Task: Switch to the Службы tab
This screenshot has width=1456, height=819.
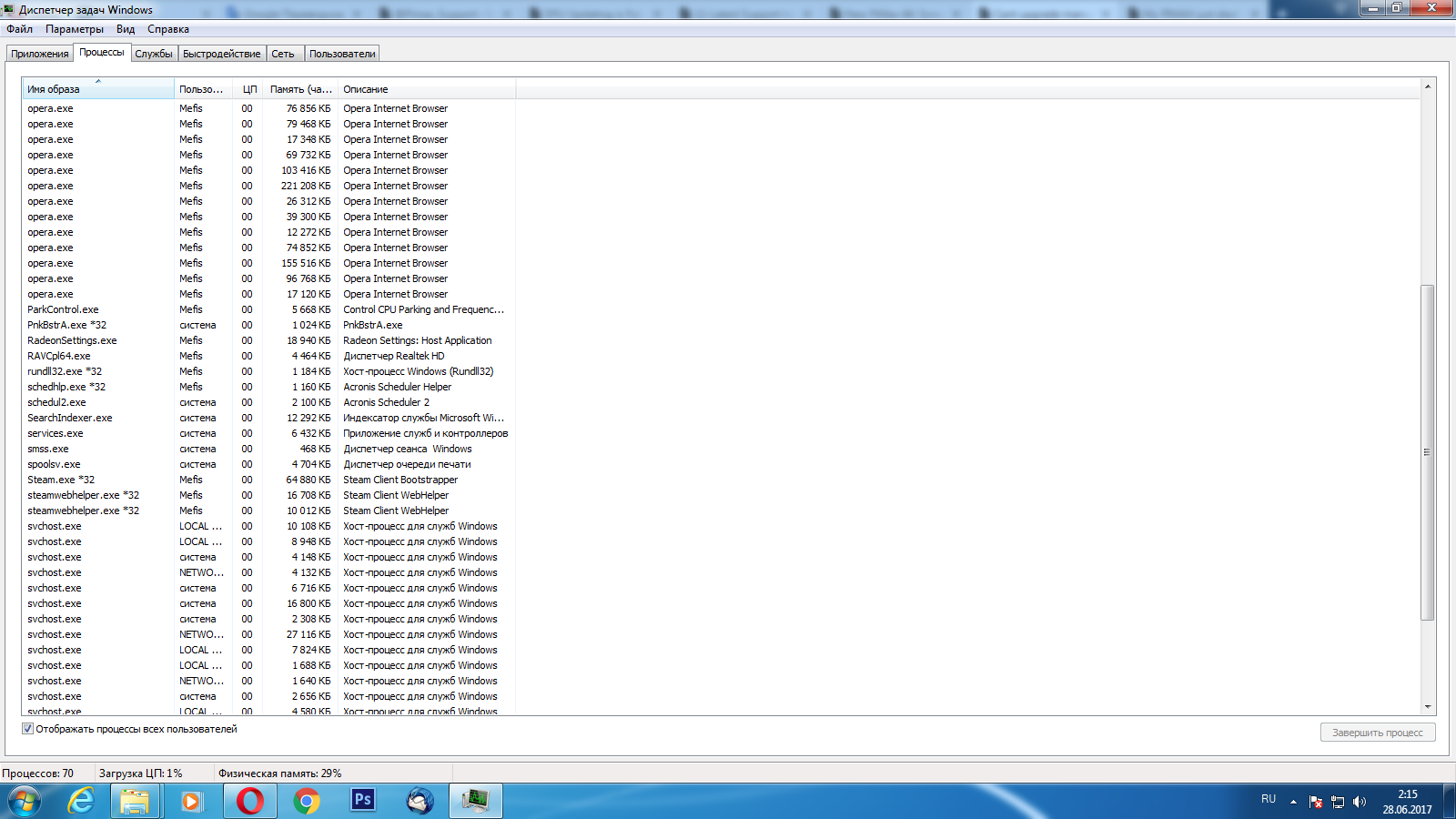Action: 154,54
